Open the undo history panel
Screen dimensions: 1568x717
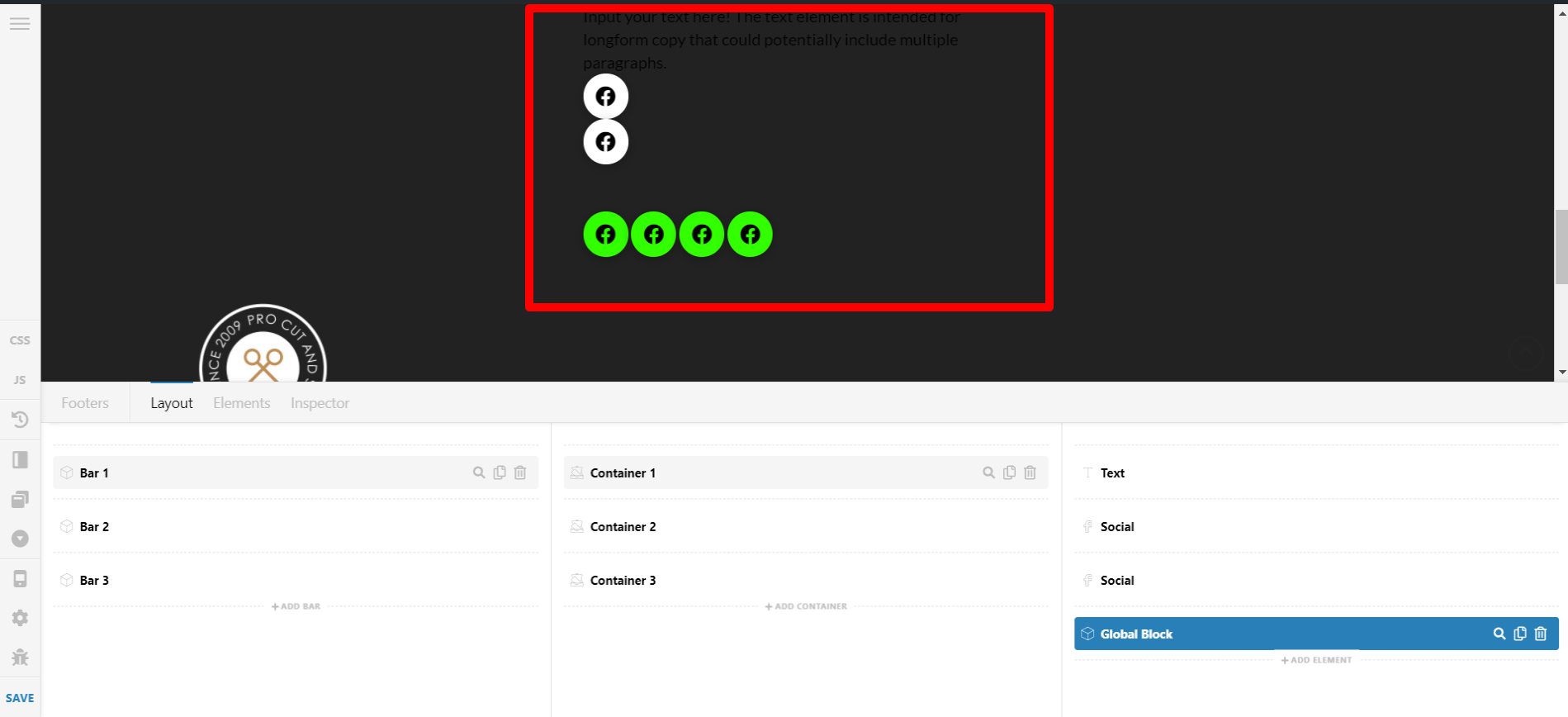20,420
